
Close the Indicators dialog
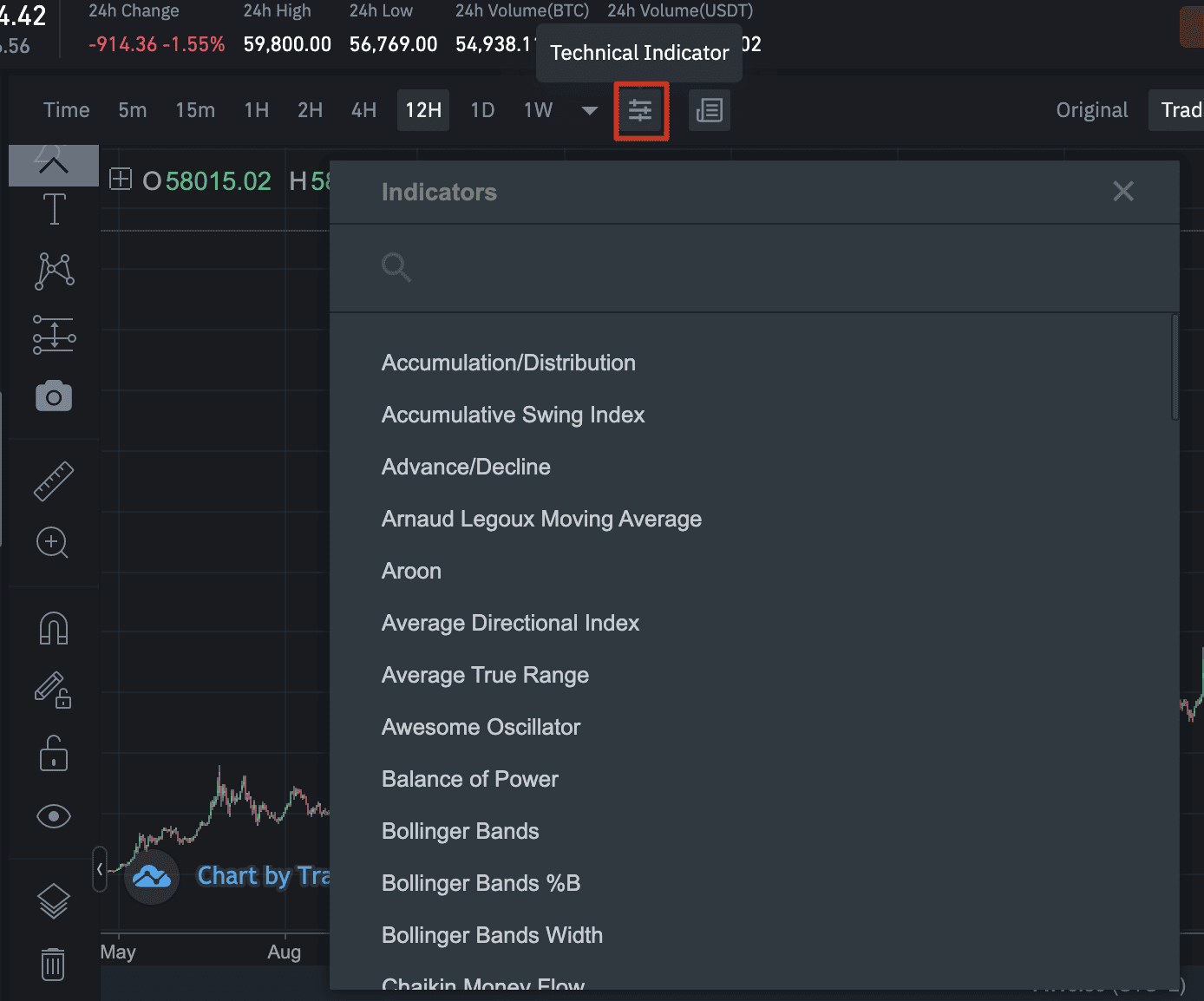click(x=1123, y=191)
